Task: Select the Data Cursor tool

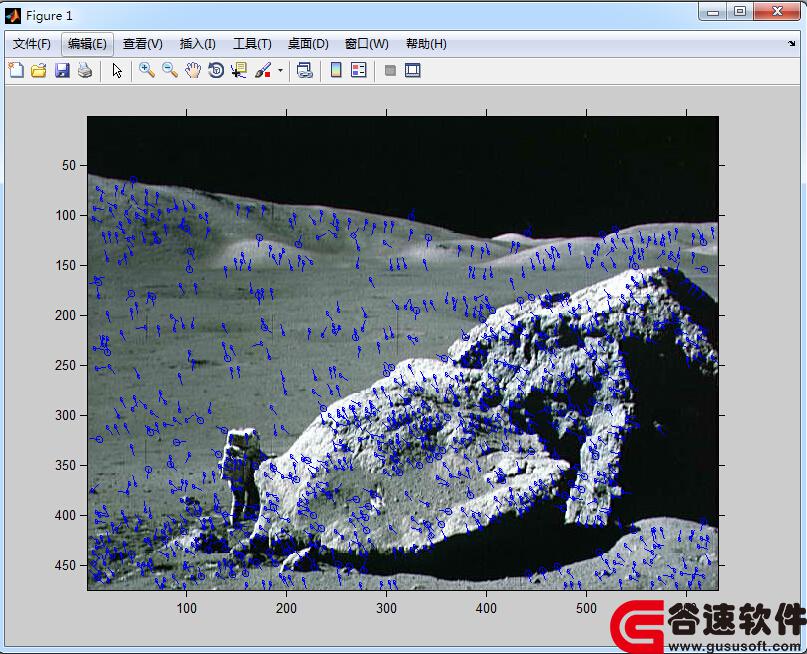Action: (x=239, y=70)
